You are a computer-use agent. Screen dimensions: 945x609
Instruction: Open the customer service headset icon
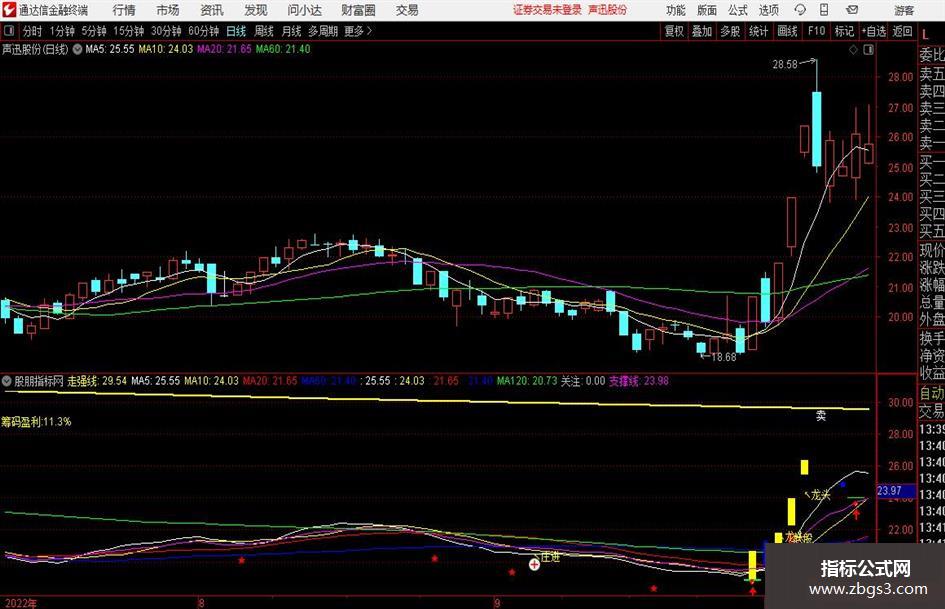tap(800, 10)
